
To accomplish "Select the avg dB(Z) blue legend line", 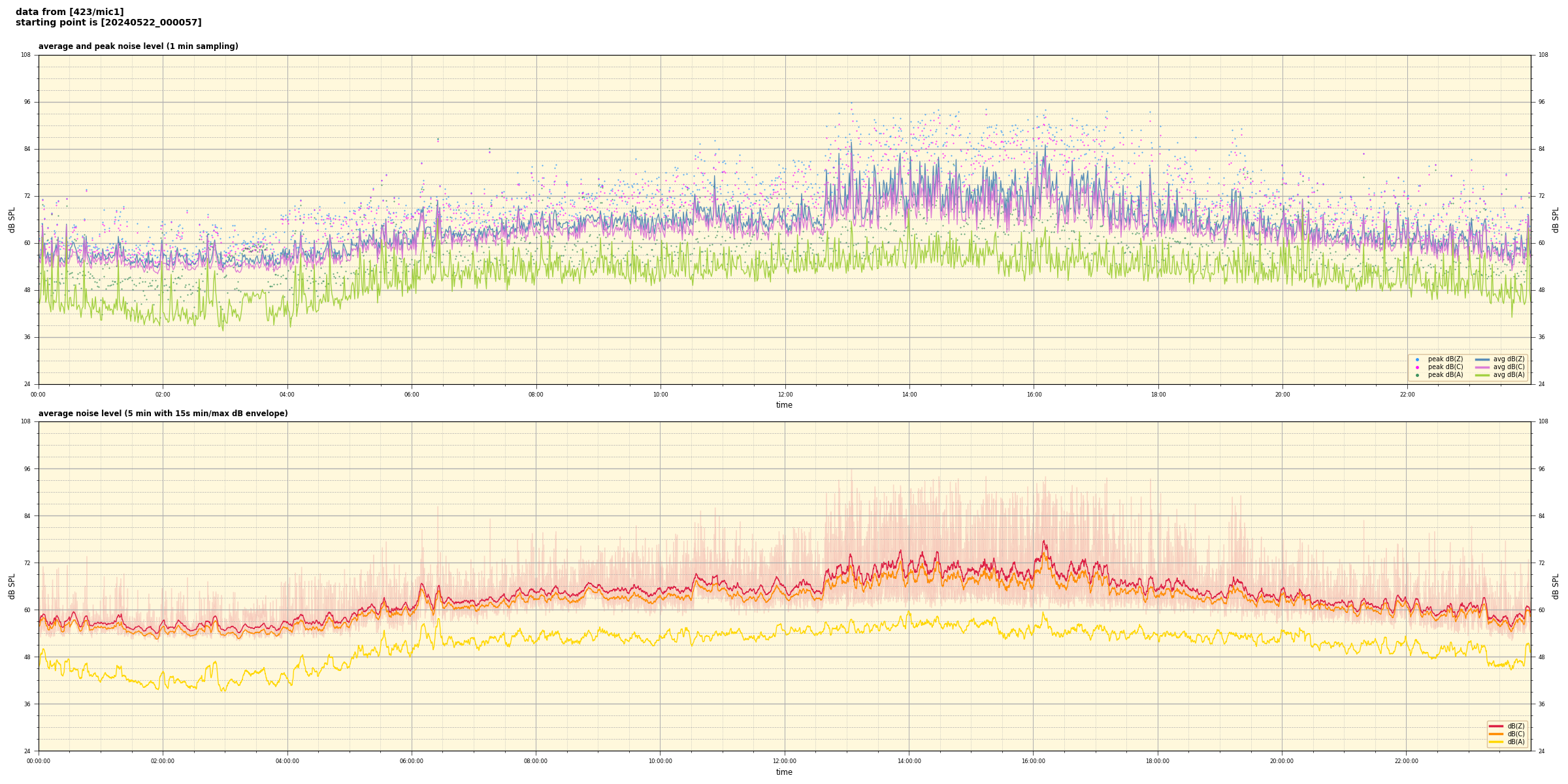I will tap(1482, 359).
